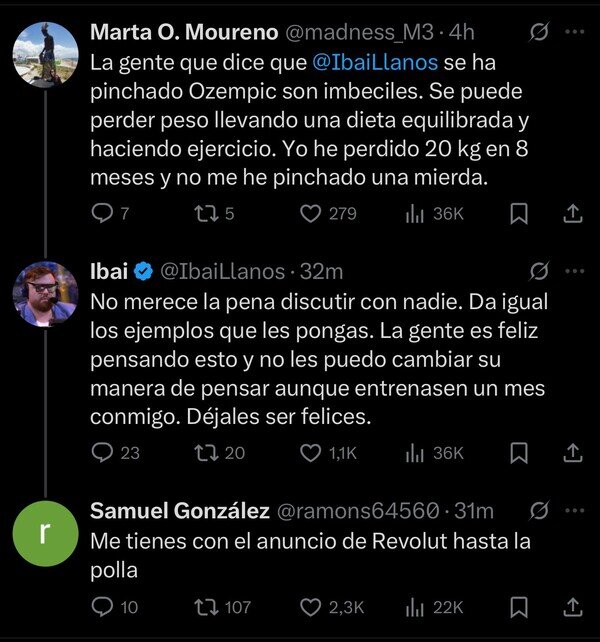Like Marta O. Moureno's tweet

(311, 213)
